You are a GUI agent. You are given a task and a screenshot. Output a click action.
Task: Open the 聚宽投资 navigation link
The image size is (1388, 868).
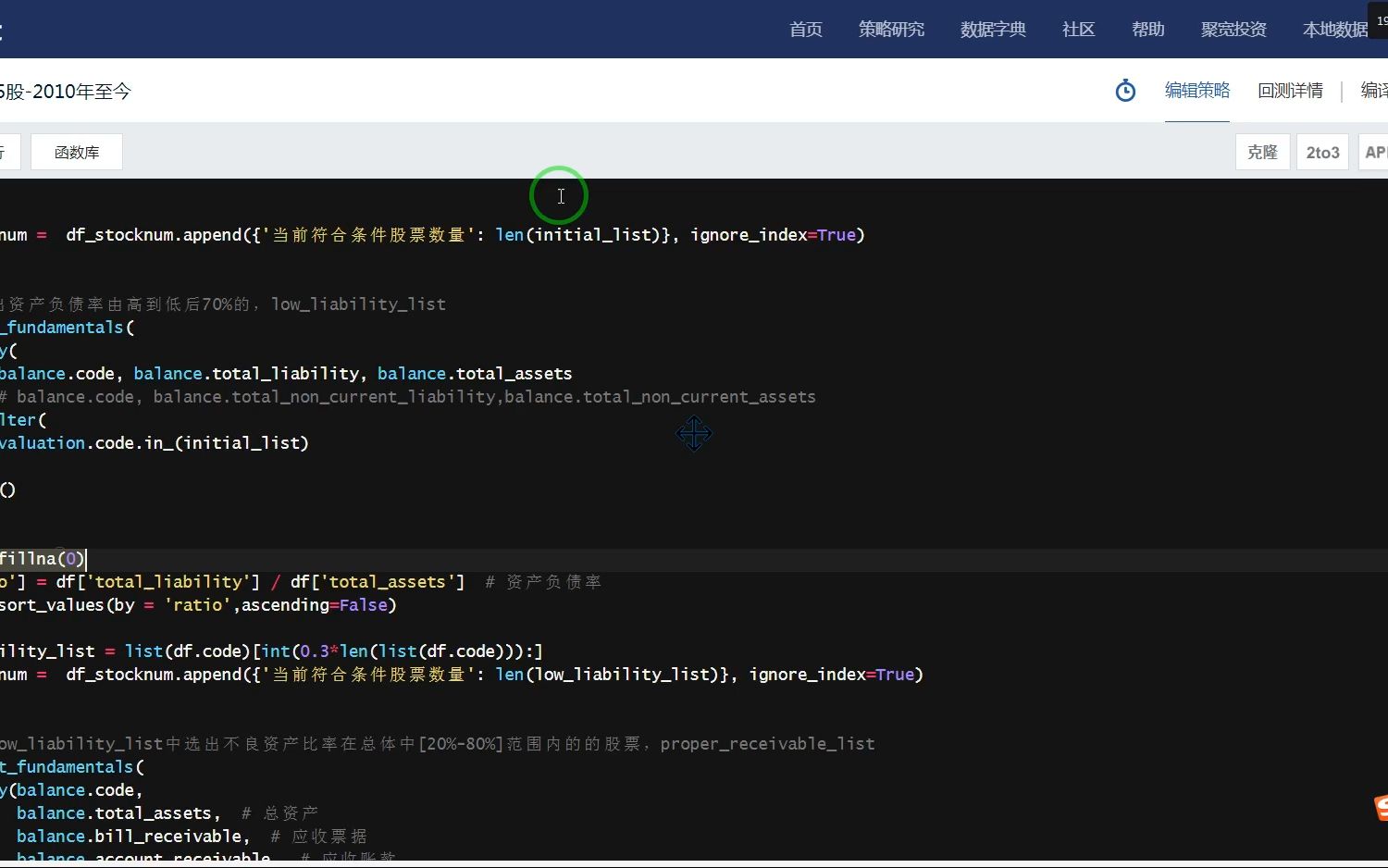pyautogui.click(x=1233, y=30)
